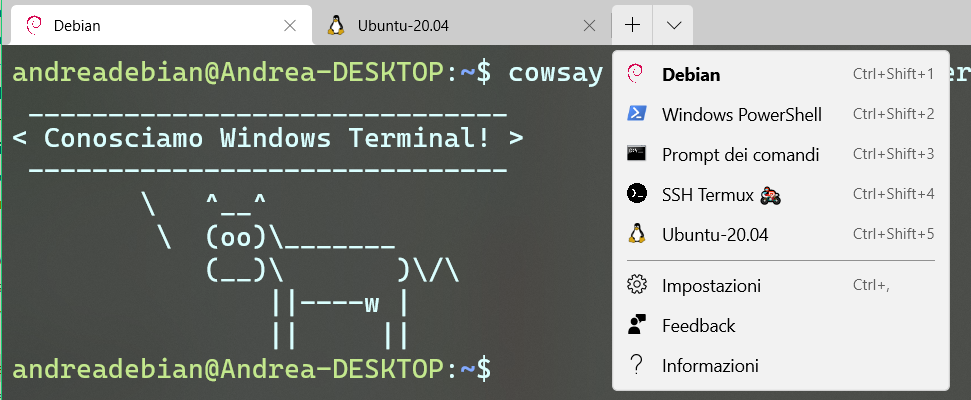
Task: Click the Impostazioni gear icon
Action: 637,285
